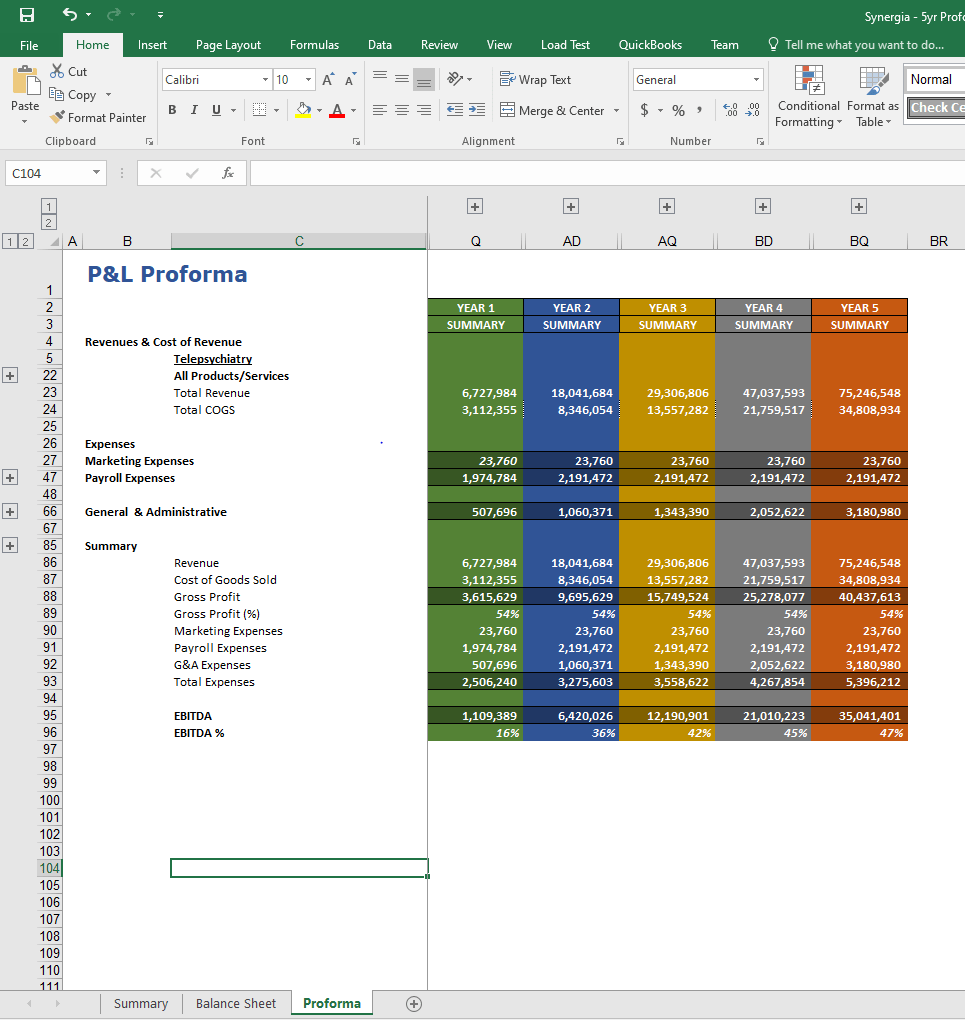Apply red font color
Image resolution: width=965 pixels, height=1020 pixels.
pos(337,111)
